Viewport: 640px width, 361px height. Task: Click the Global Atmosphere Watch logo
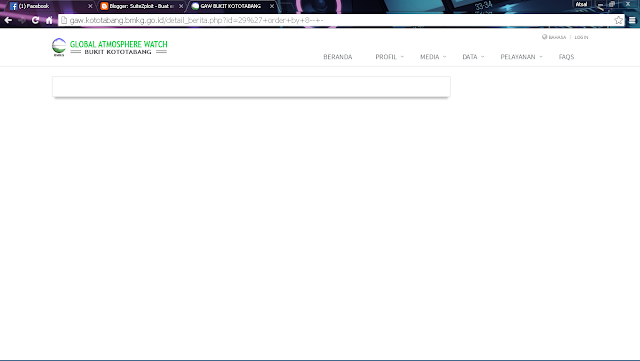[x=110, y=47]
